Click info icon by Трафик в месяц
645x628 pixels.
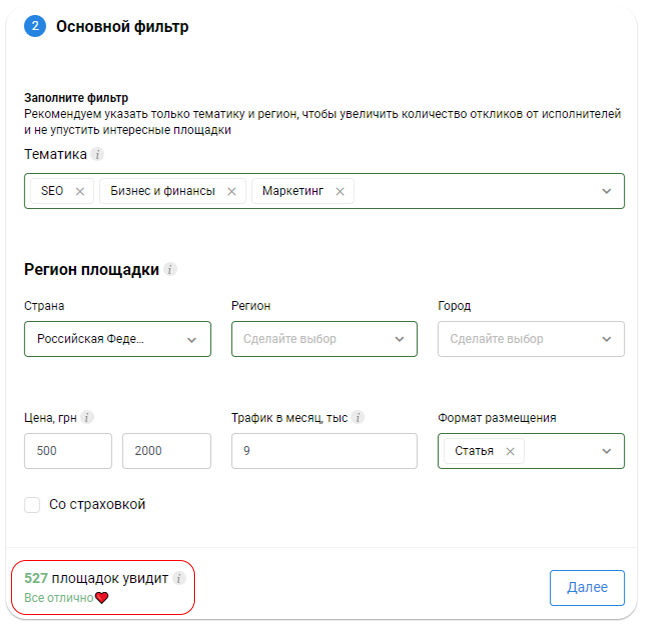click(358, 418)
